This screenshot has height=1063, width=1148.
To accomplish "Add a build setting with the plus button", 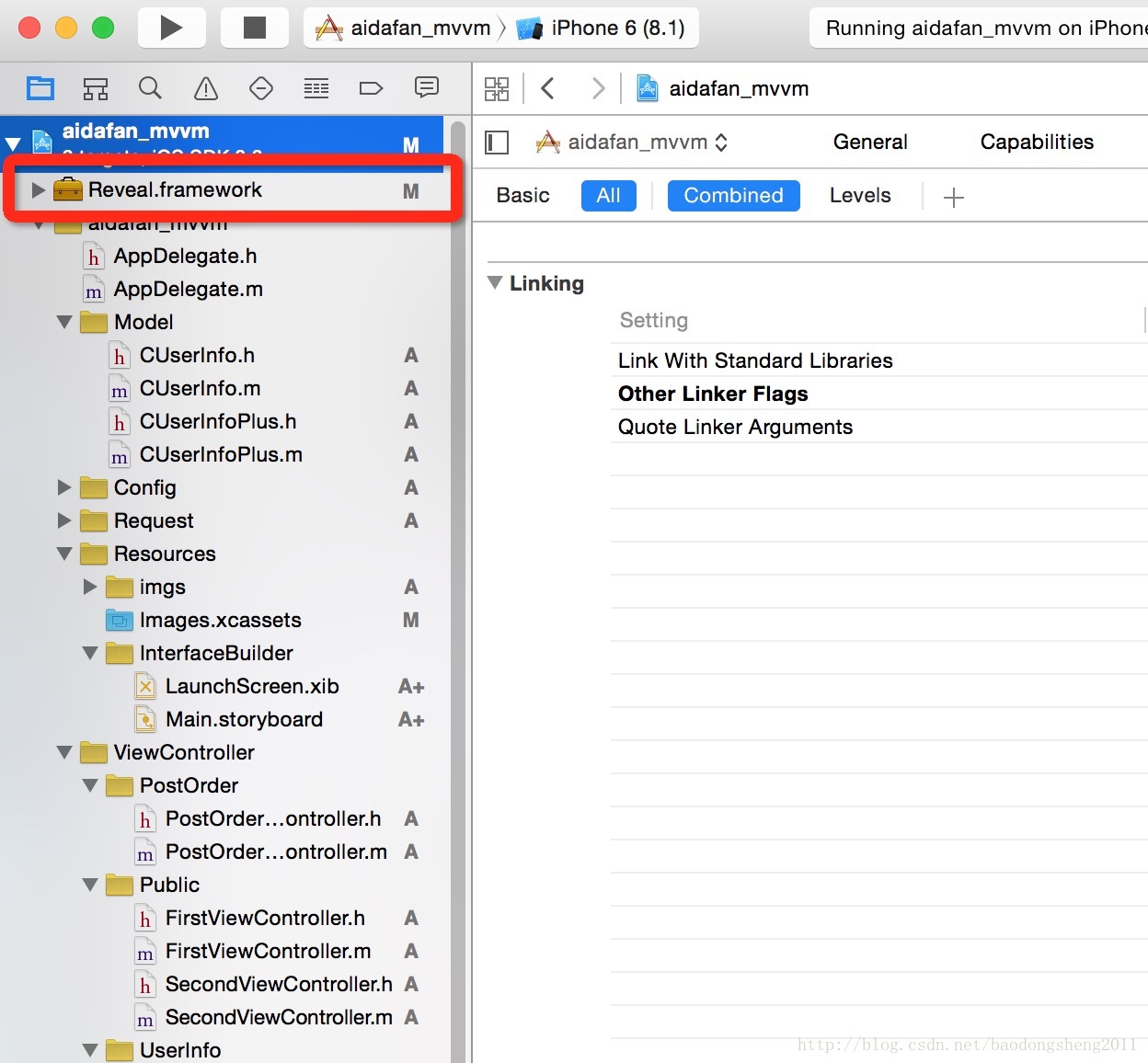I will point(954,198).
